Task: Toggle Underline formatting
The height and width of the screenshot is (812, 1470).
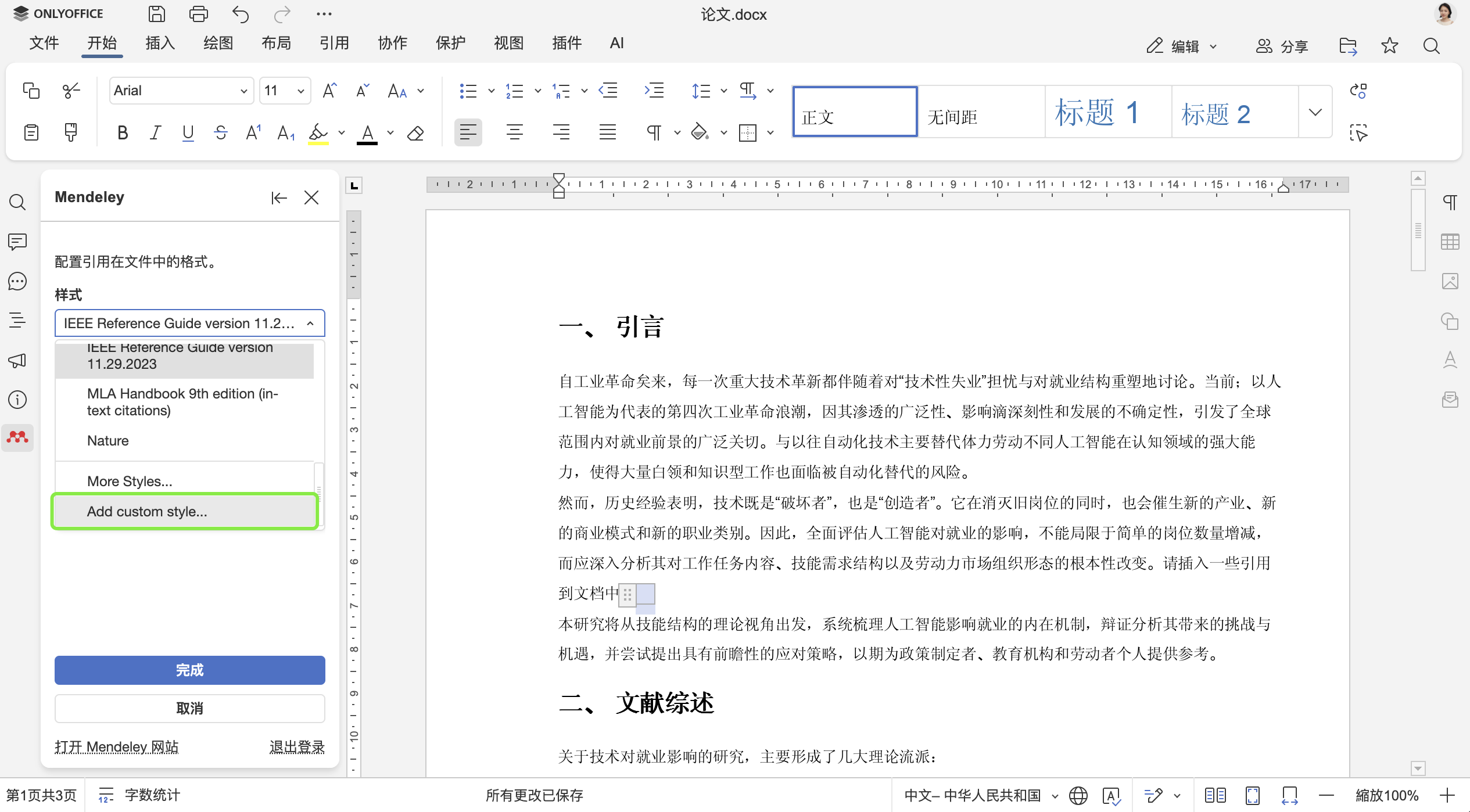Action: click(x=188, y=133)
